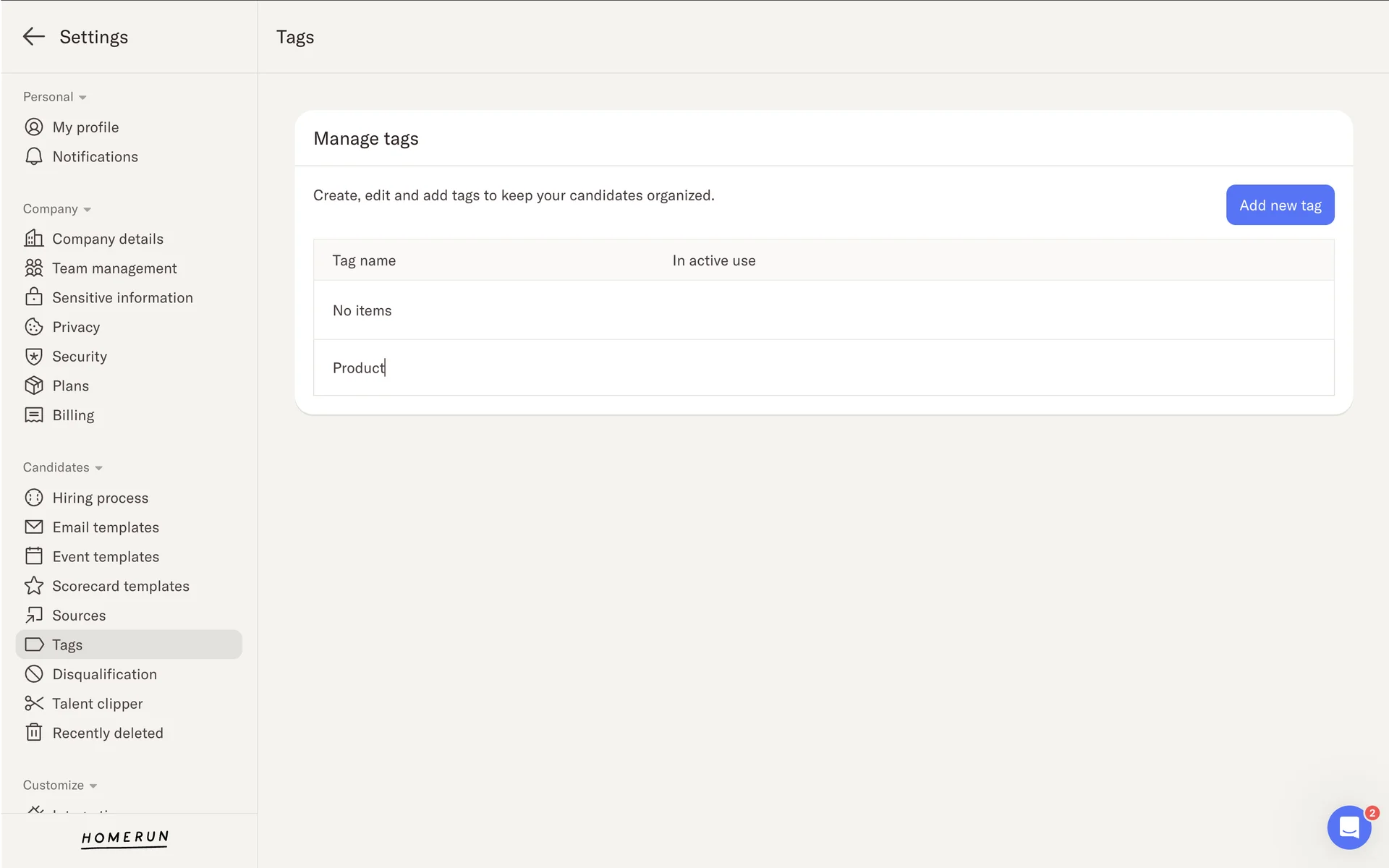The height and width of the screenshot is (868, 1389).
Task: Open the chat support bubble
Action: pyautogui.click(x=1348, y=827)
